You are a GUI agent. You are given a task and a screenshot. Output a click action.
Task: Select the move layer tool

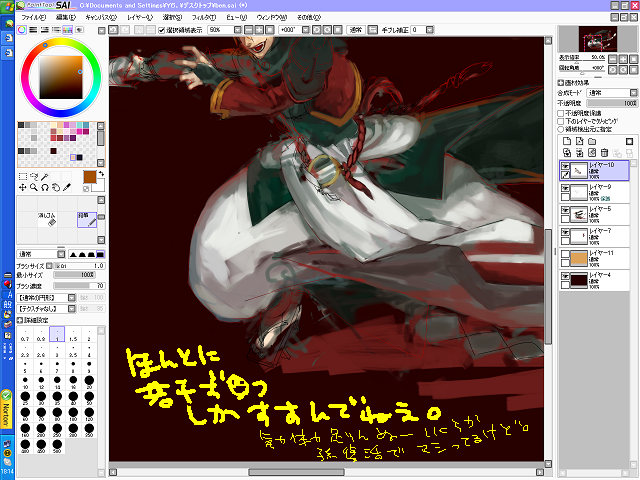23,187
